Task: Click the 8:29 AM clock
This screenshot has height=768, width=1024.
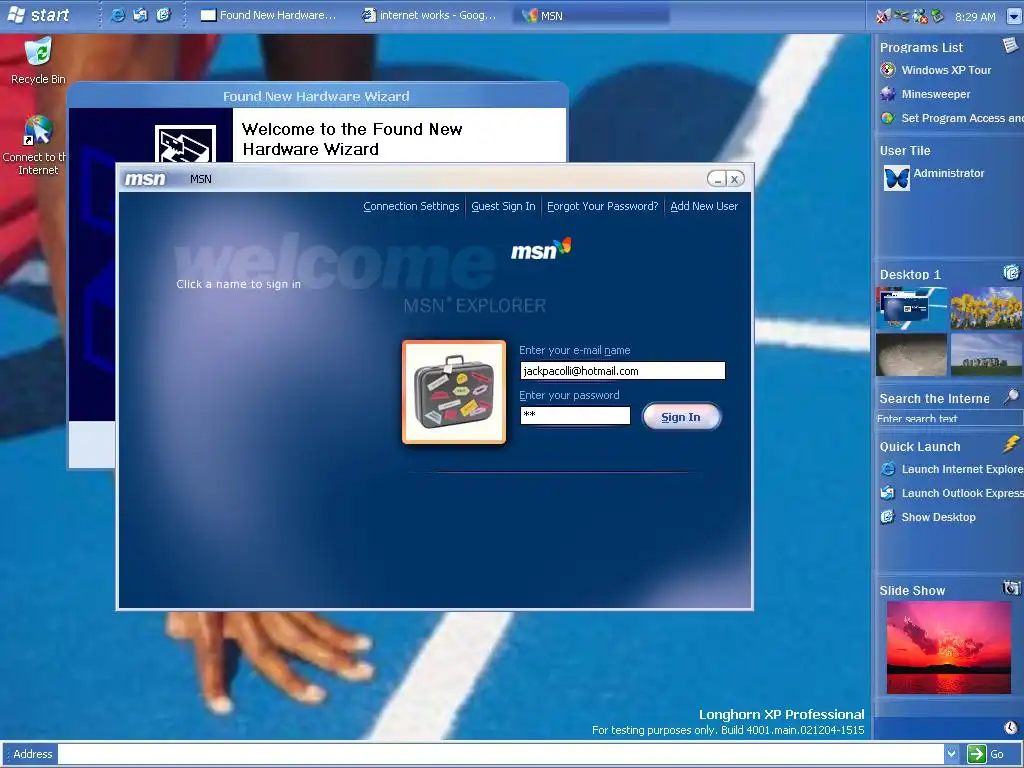Action: pyautogui.click(x=975, y=16)
